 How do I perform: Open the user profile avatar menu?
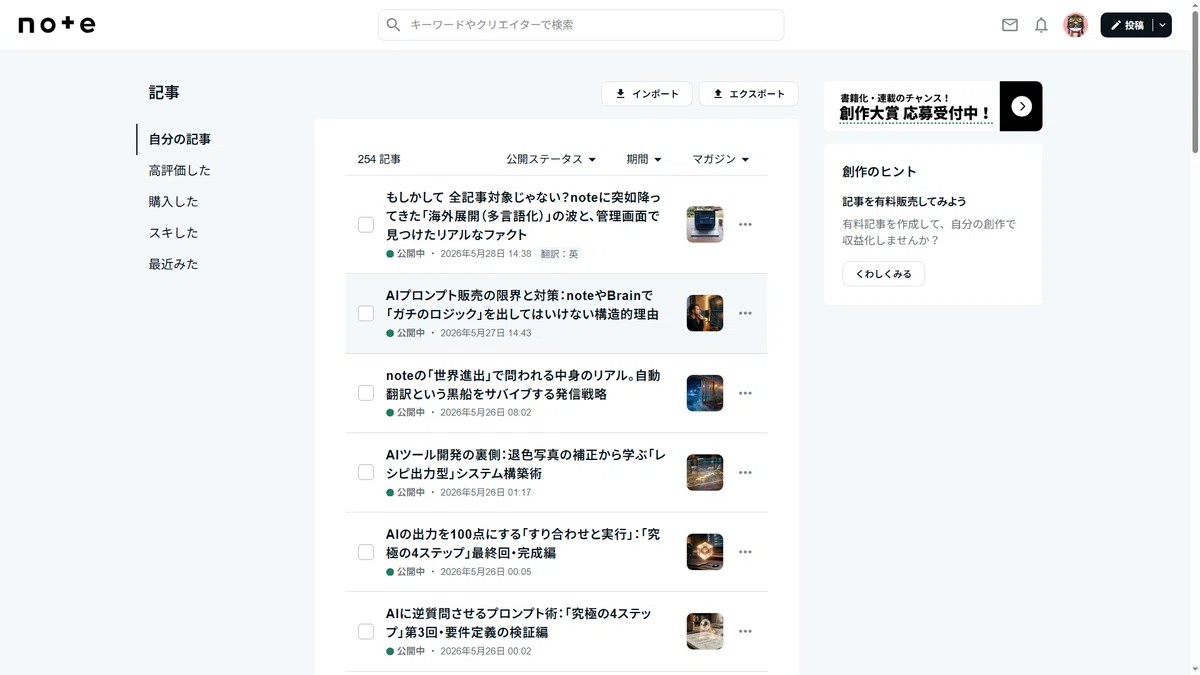(1075, 25)
